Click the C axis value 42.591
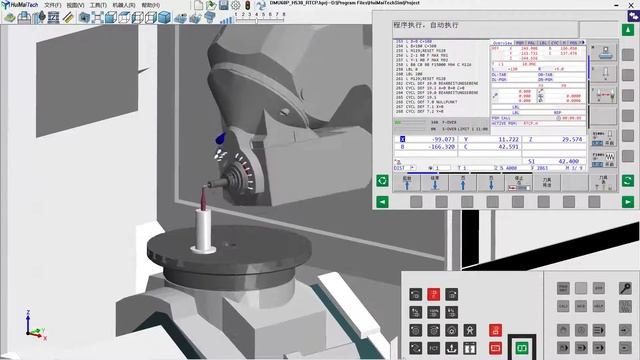 point(509,147)
